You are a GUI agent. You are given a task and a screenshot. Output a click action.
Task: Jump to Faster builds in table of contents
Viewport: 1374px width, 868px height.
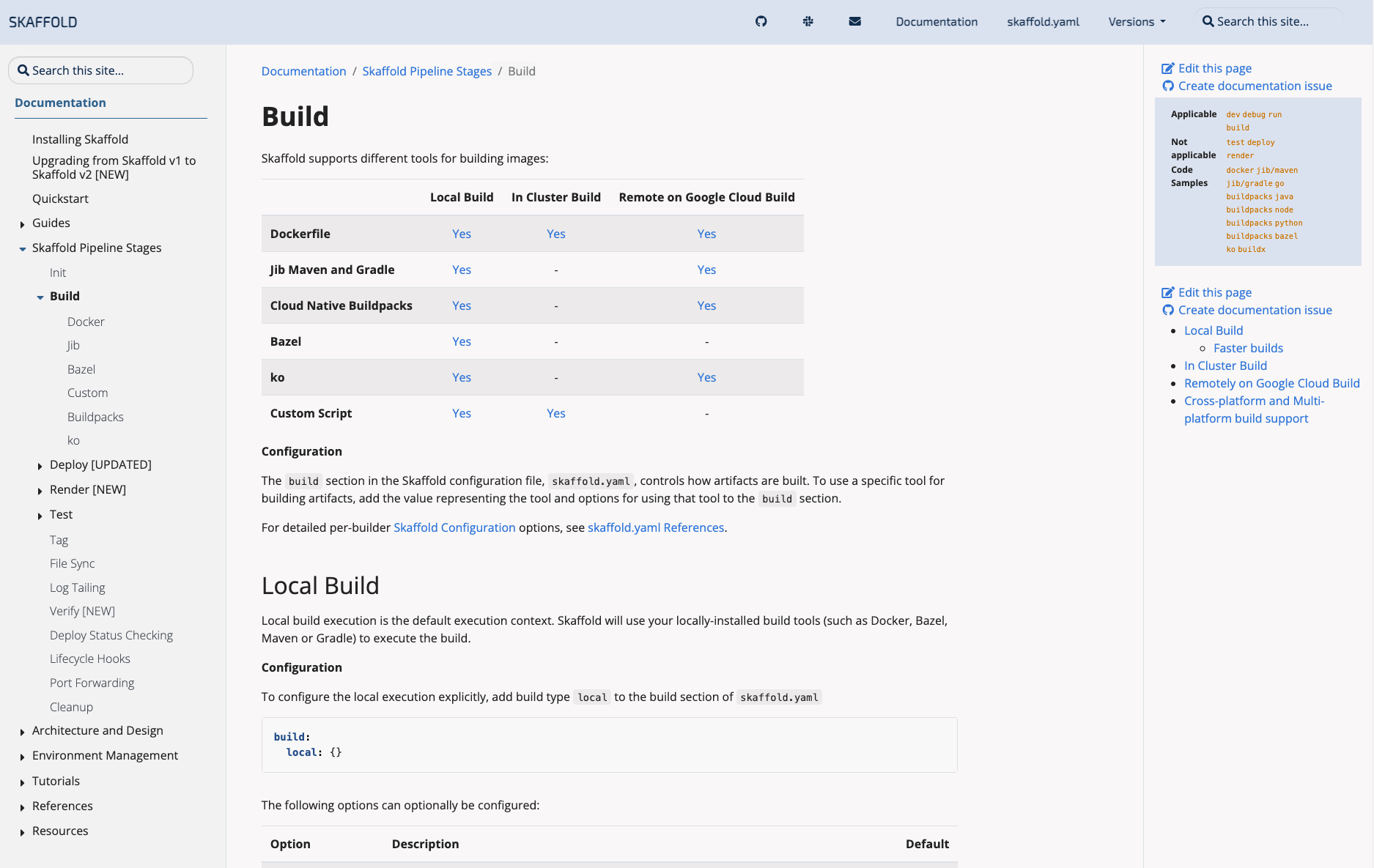1248,348
